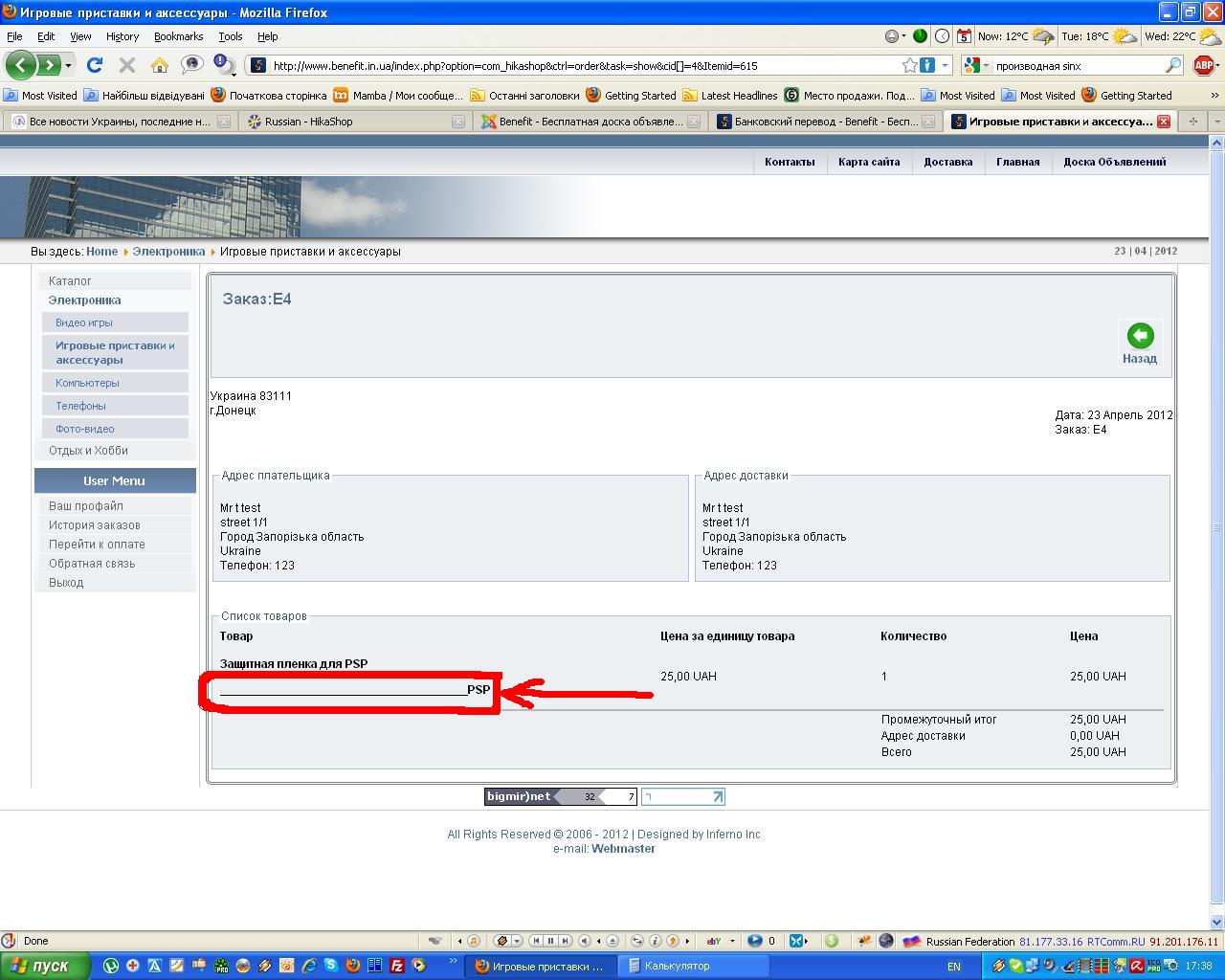Click the Home breadcrumb link
This screenshot has width=1225, height=980.
101,252
